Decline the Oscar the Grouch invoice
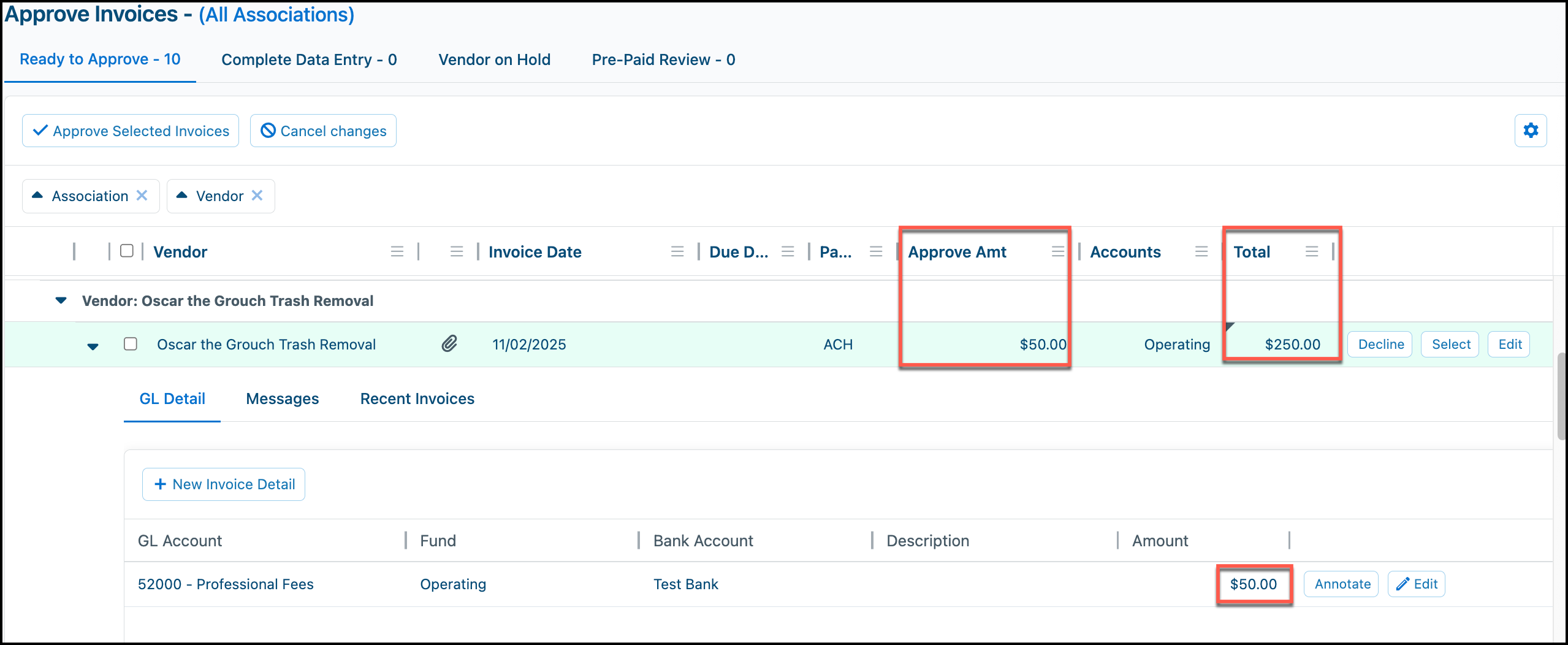1568x645 pixels. [x=1380, y=344]
